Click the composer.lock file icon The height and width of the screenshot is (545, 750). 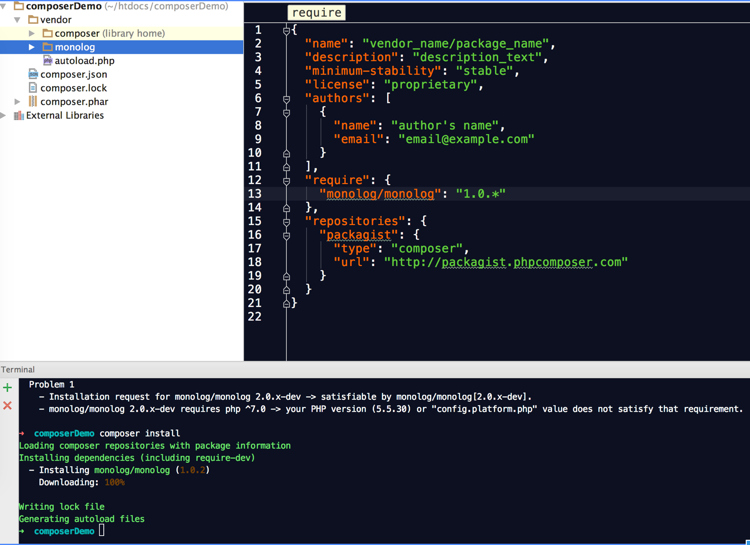tap(33, 88)
